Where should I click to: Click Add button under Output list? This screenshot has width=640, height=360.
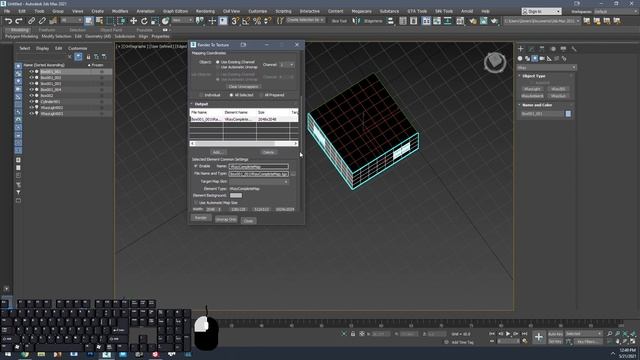click(x=218, y=152)
